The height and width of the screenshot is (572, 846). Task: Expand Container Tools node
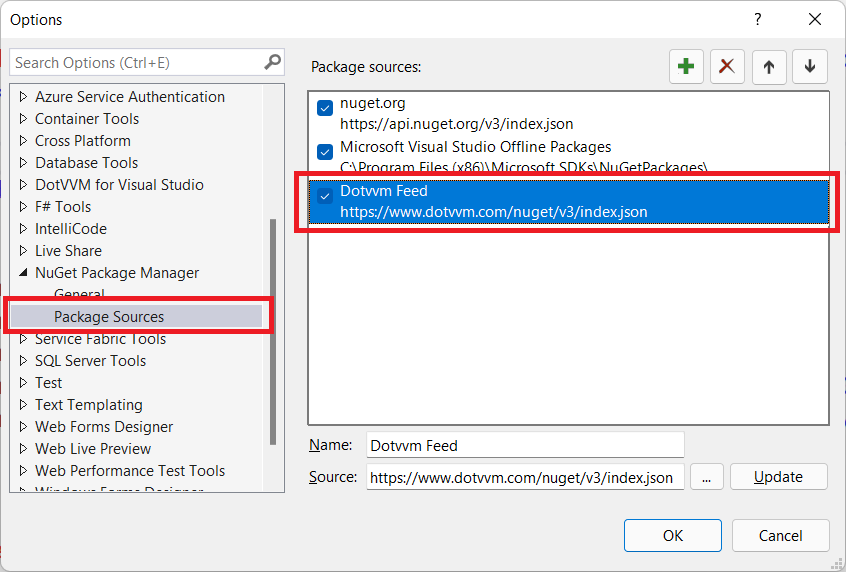click(23, 119)
